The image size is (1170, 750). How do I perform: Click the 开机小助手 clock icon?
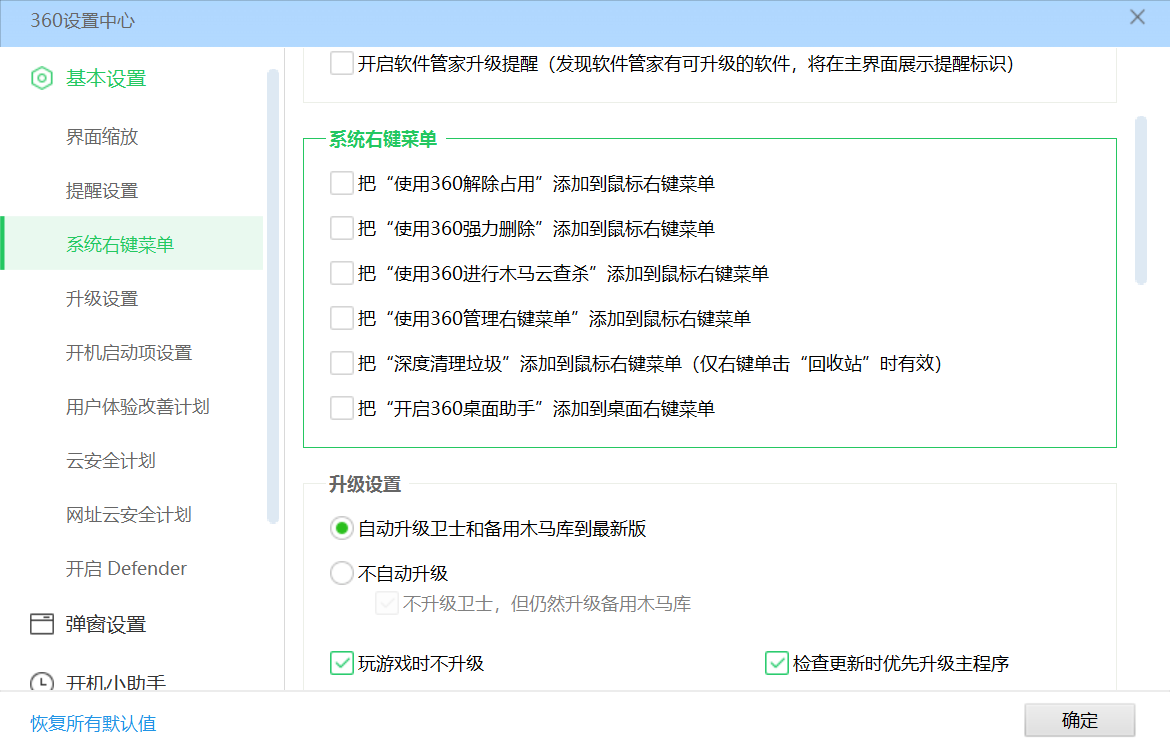tap(42, 682)
